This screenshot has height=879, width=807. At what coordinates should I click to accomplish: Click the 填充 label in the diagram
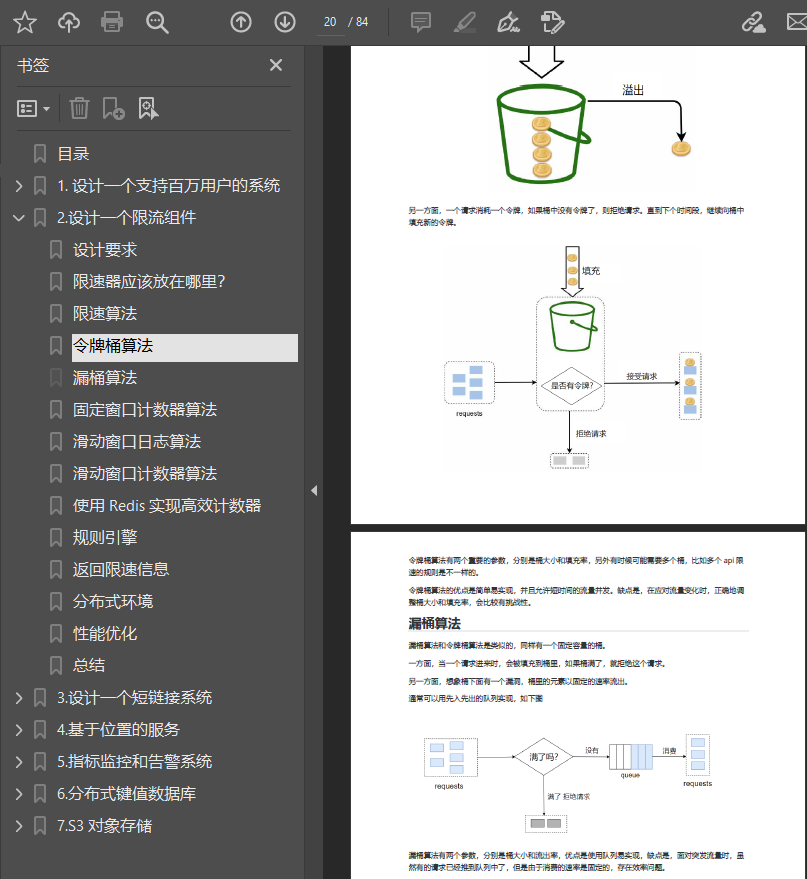591,271
